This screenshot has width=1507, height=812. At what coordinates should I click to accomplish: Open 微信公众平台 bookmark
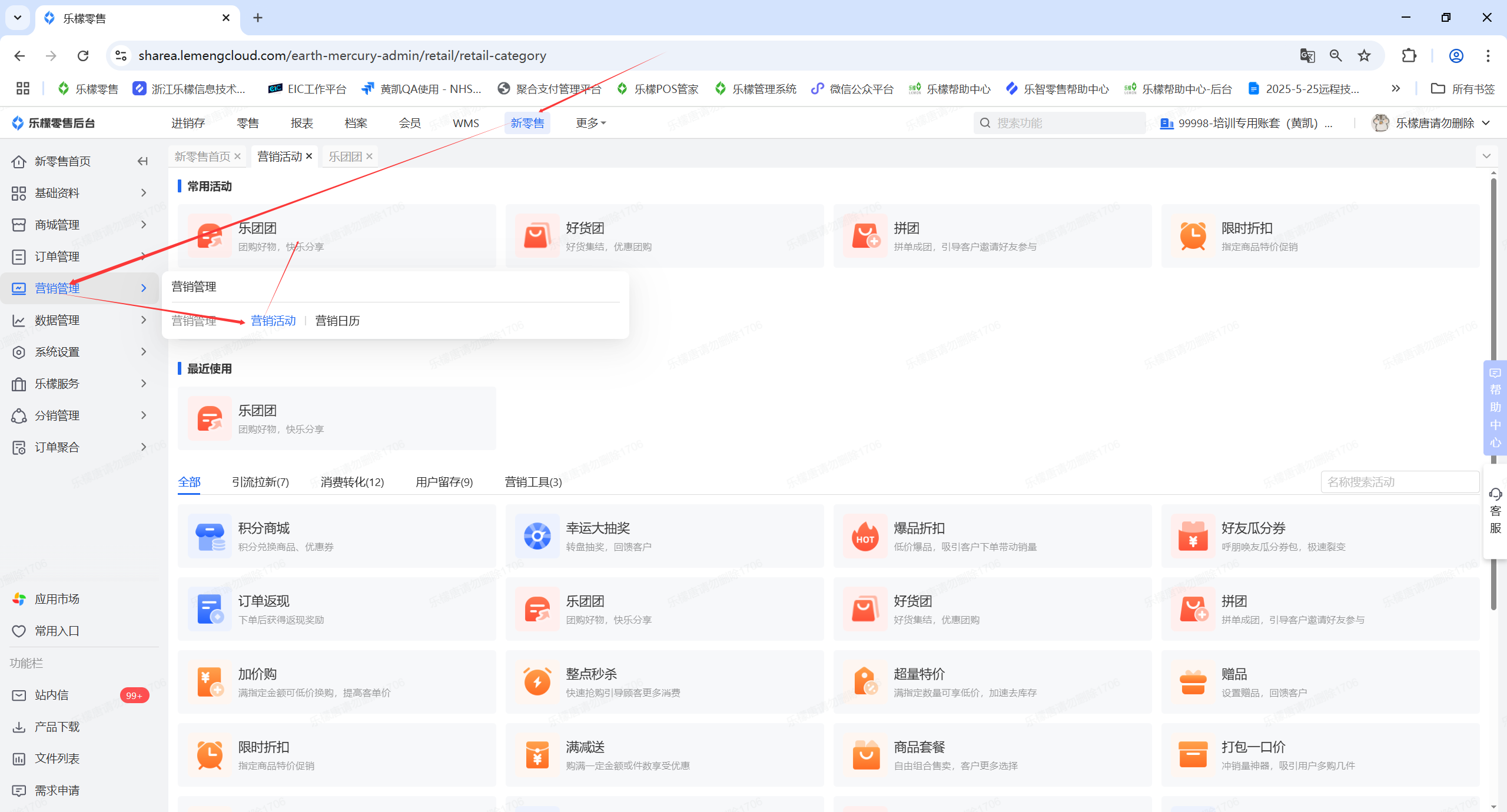point(852,88)
